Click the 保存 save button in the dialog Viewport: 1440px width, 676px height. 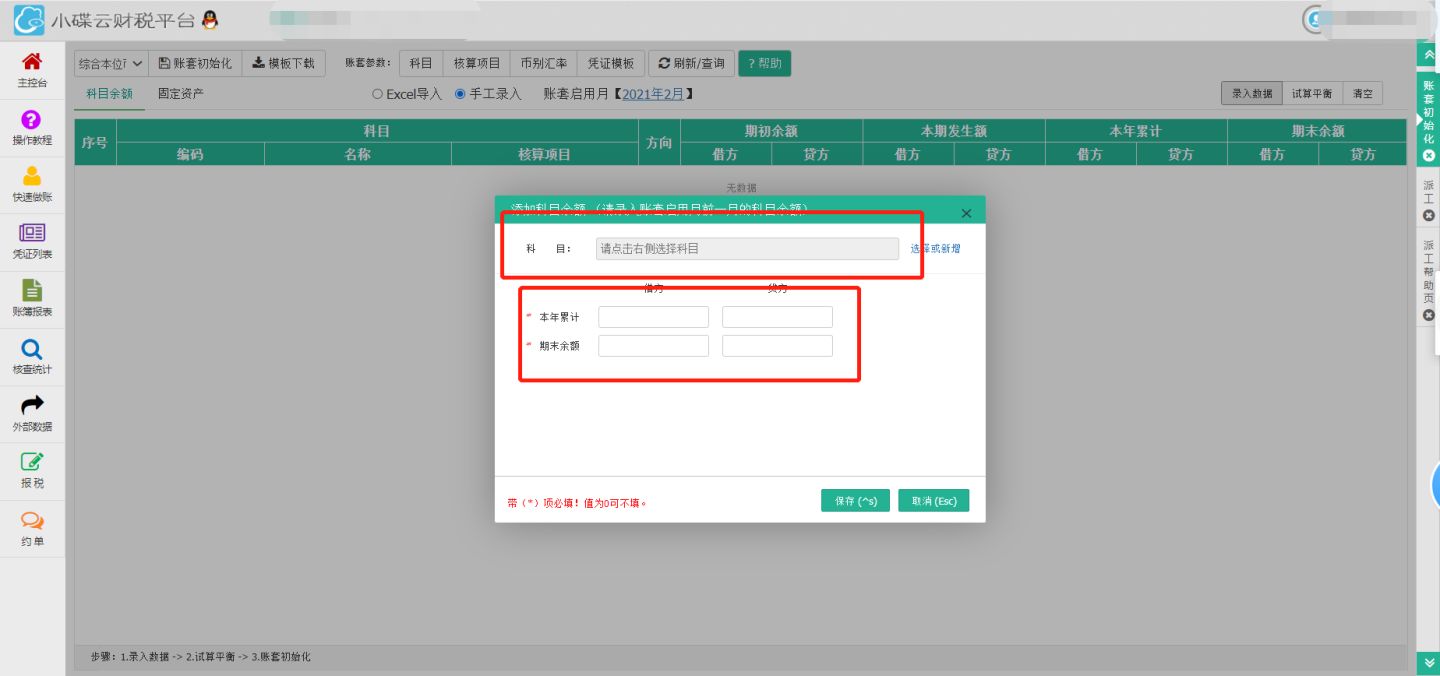pyautogui.click(x=855, y=500)
